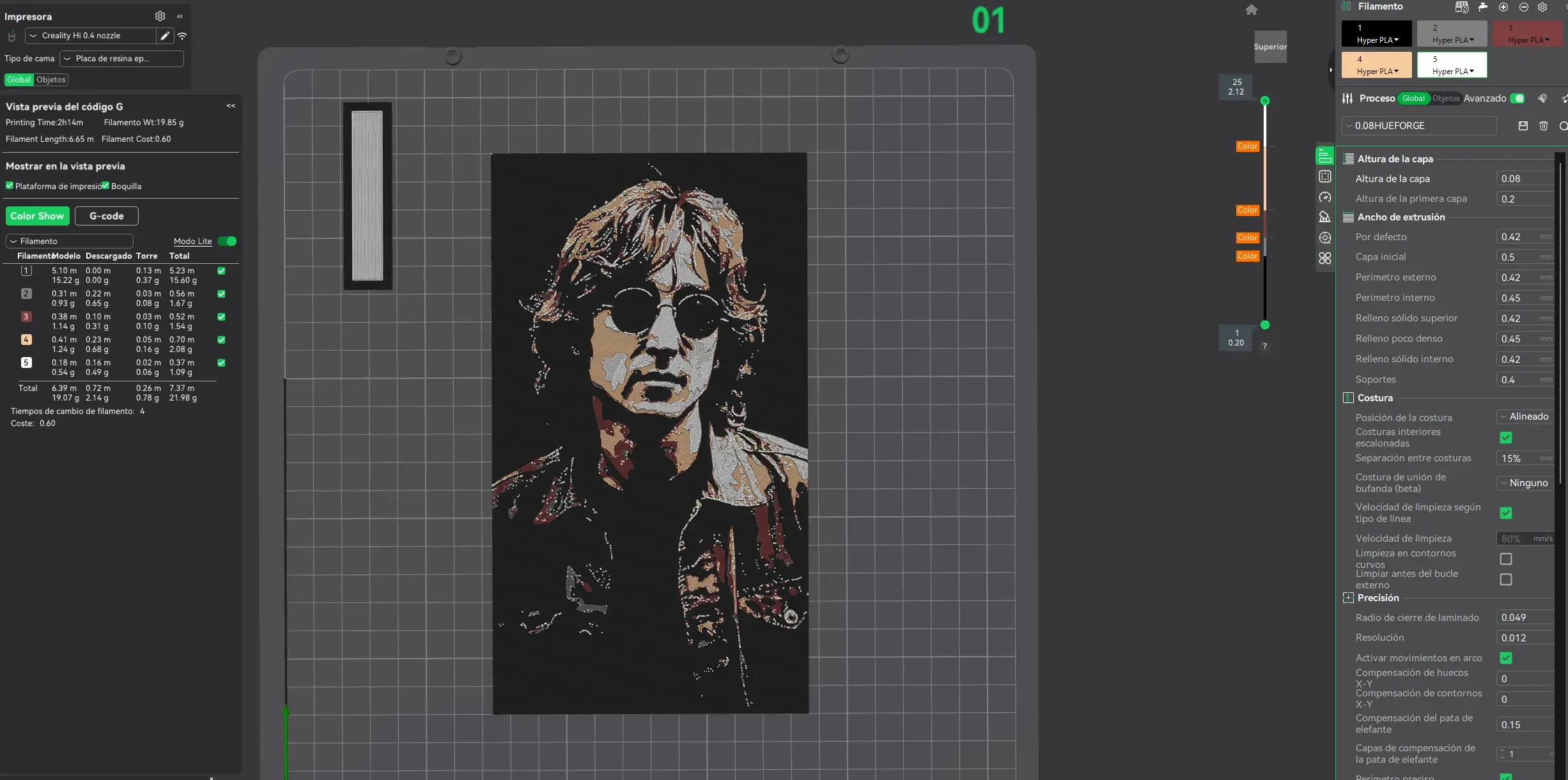Open the printer Wi-Fi connection icon

(182, 36)
